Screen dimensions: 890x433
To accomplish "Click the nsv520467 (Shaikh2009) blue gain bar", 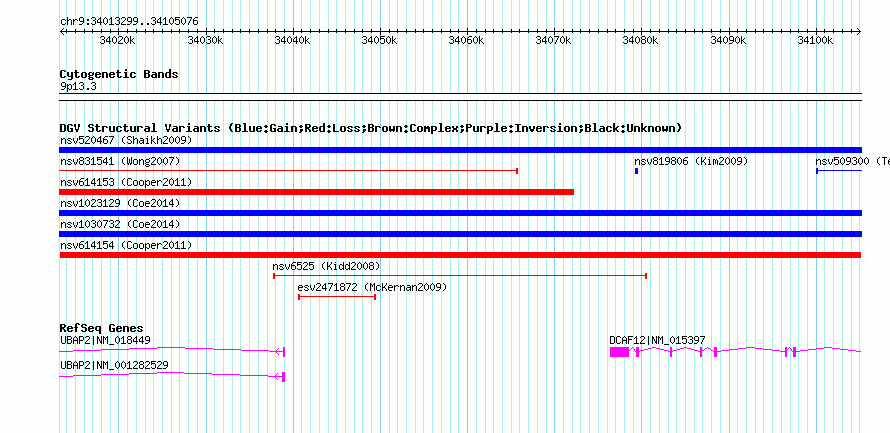I will 460,150.
